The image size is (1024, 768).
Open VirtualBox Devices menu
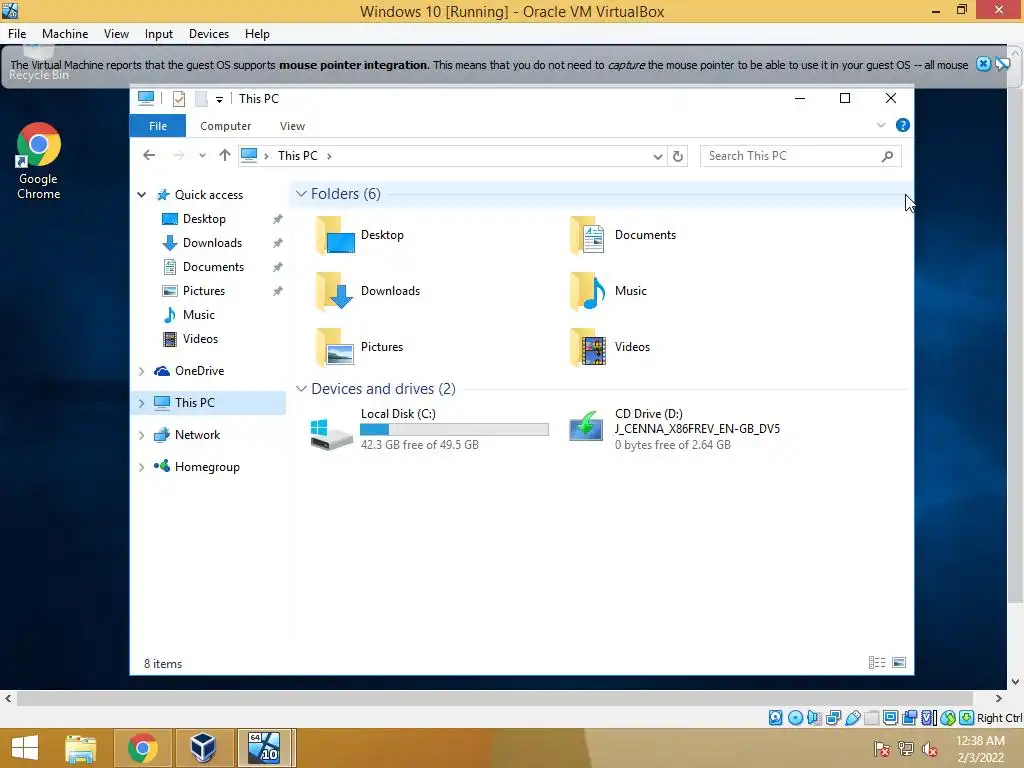coord(208,34)
